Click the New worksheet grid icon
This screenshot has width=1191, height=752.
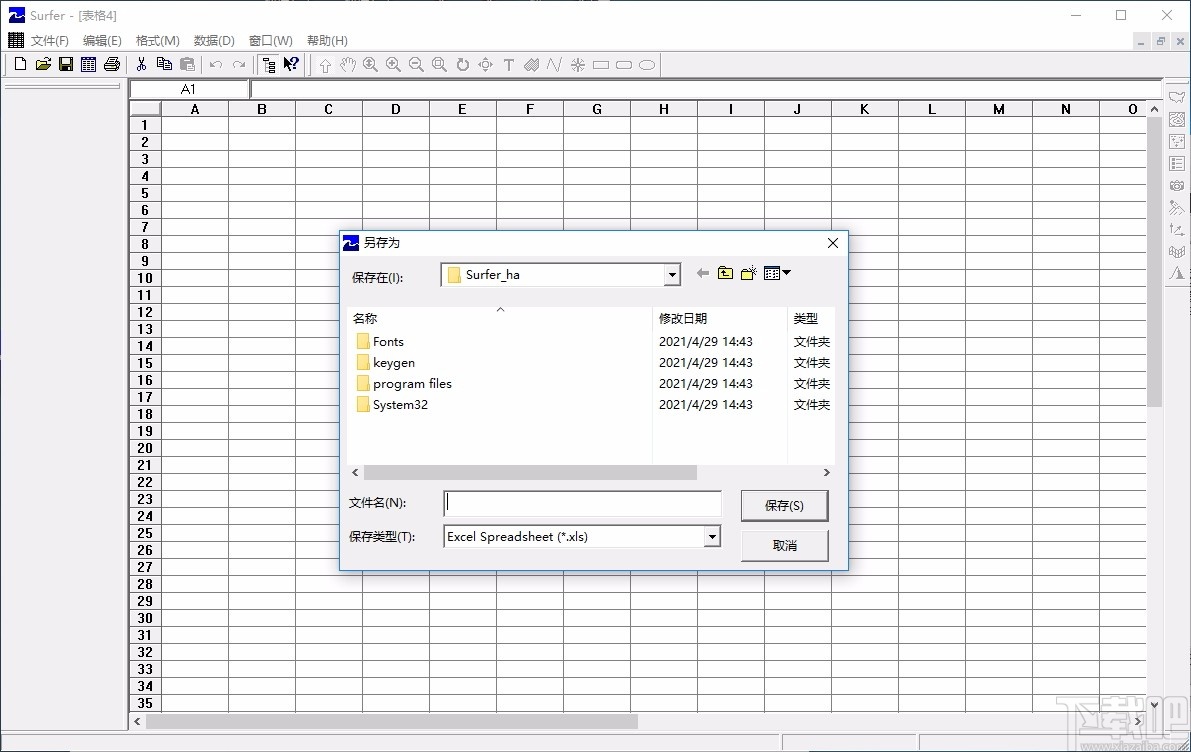pyautogui.click(x=89, y=65)
